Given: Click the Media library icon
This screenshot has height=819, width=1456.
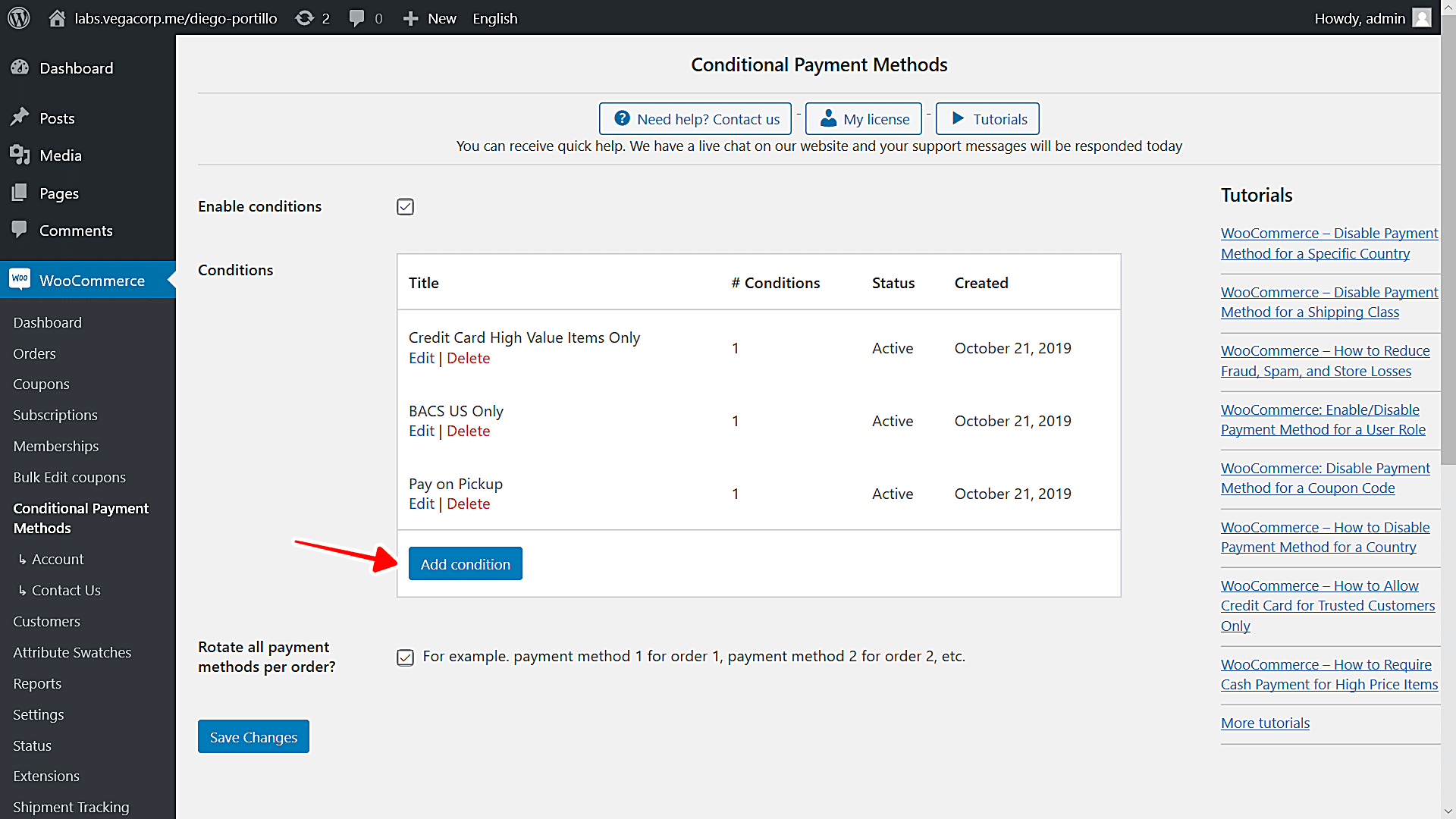Looking at the screenshot, I should [20, 155].
